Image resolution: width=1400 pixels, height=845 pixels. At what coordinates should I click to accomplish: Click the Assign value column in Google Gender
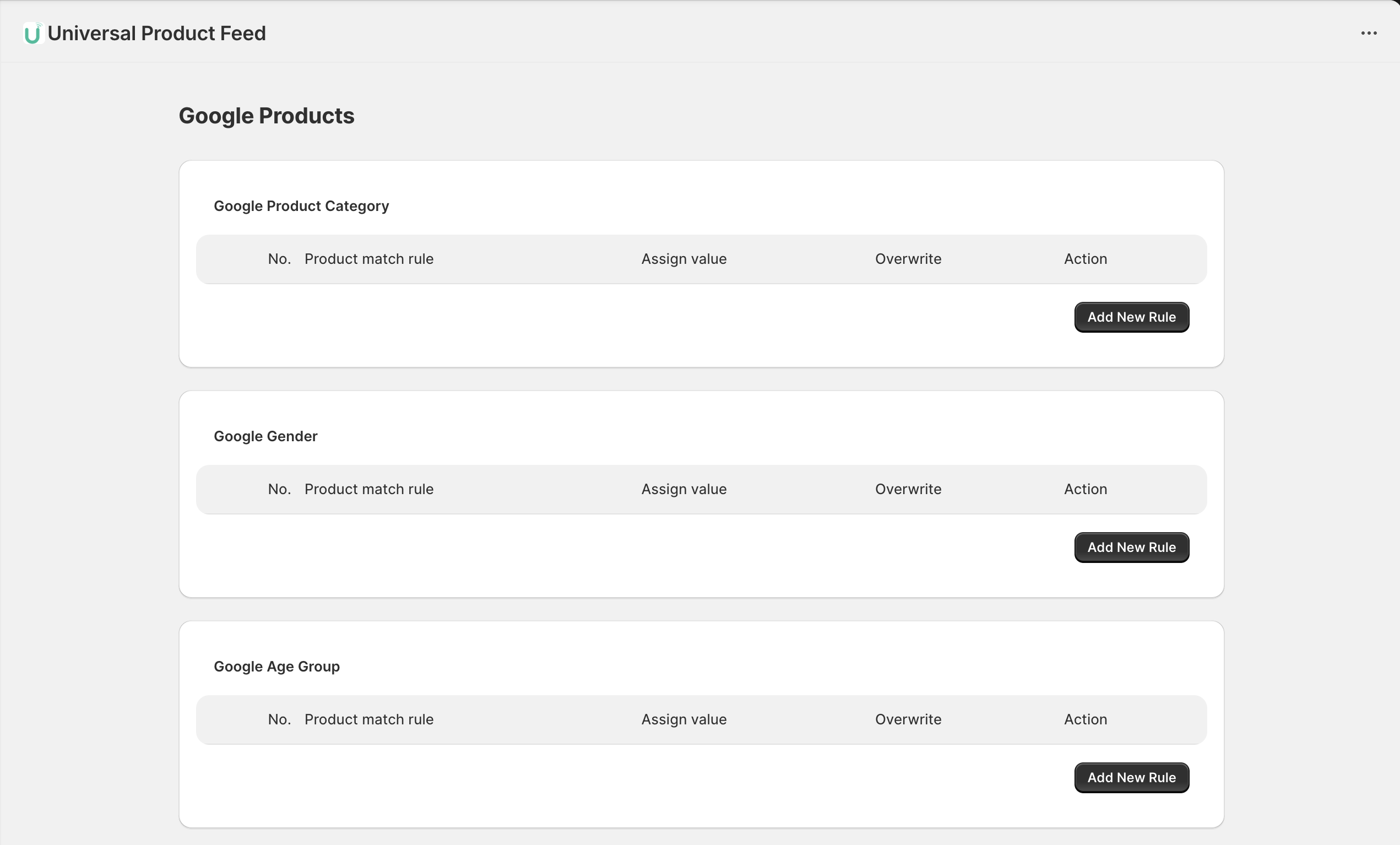(683, 489)
